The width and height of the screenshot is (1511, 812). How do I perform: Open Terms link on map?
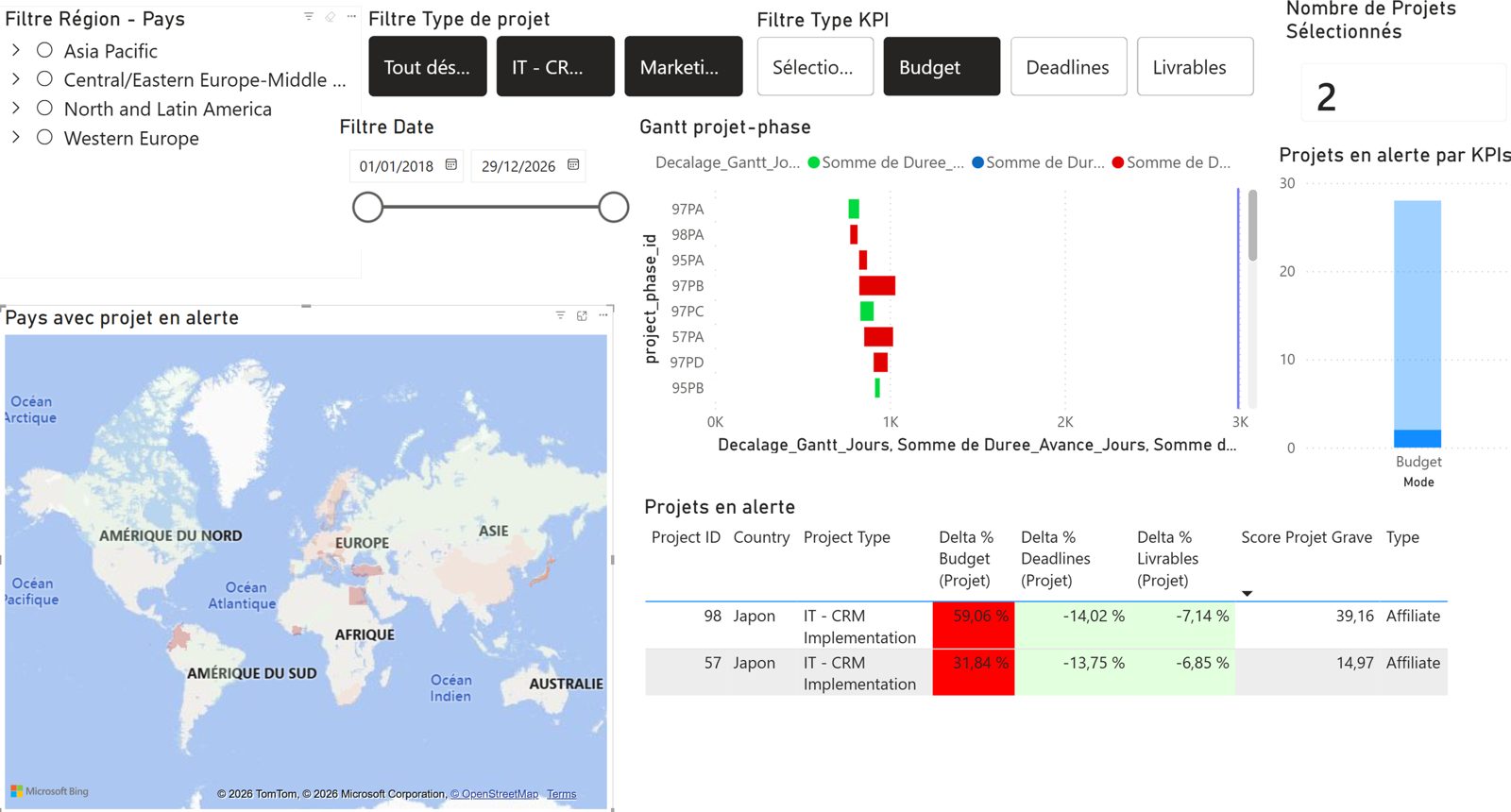point(561,794)
